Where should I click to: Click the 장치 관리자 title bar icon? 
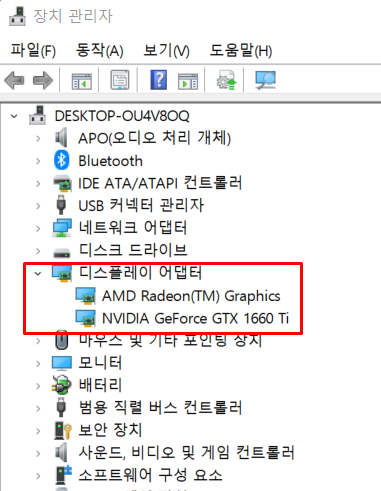click(x=17, y=16)
